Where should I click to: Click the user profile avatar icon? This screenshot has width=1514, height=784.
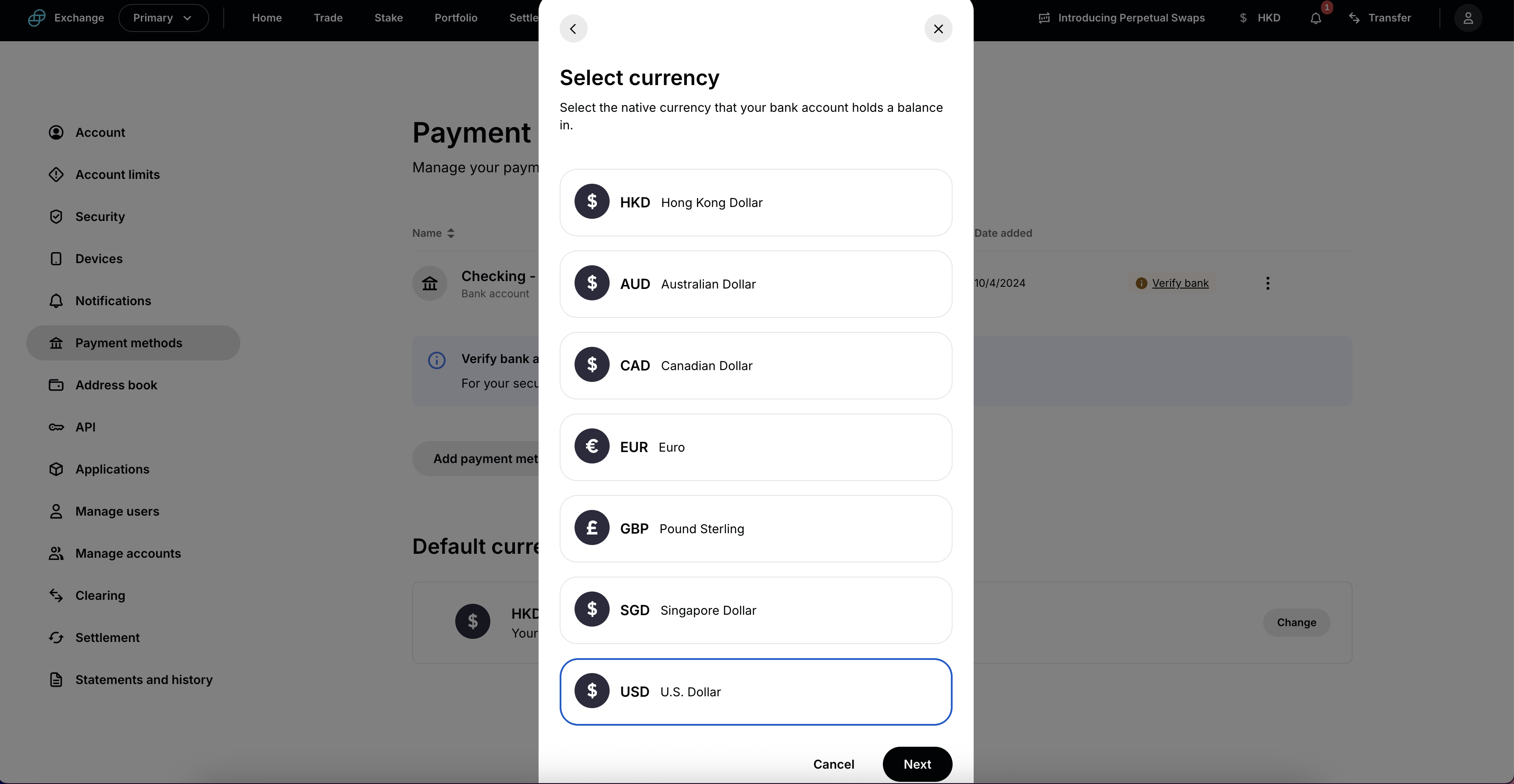1468,18
